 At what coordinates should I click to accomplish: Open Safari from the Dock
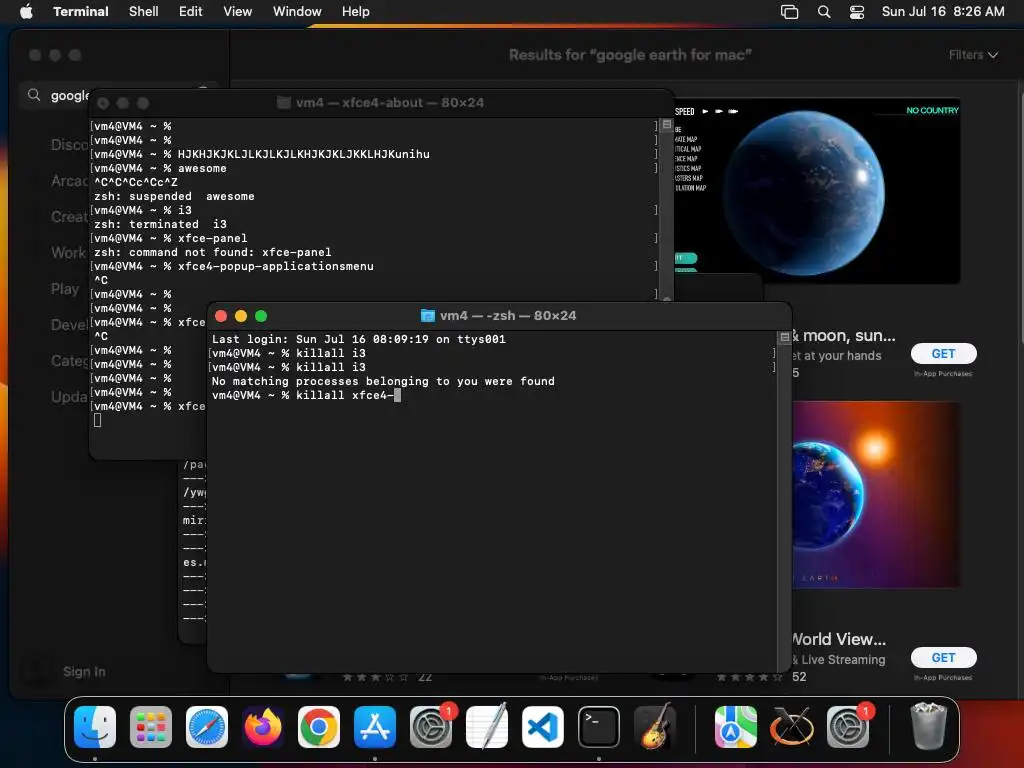tap(207, 727)
